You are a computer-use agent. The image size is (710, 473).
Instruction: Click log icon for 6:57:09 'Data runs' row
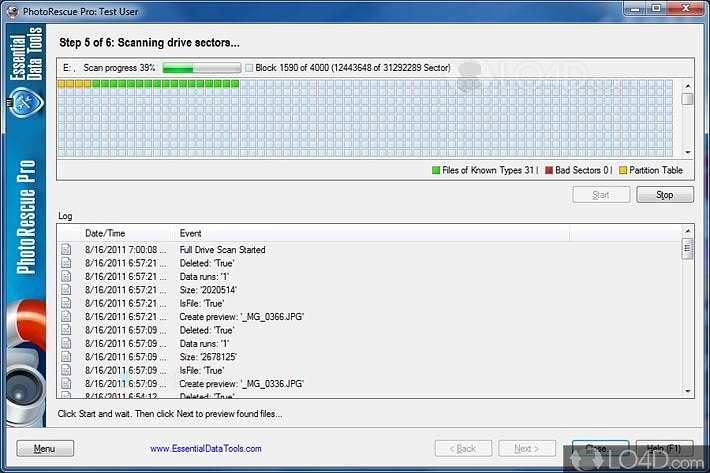66,344
